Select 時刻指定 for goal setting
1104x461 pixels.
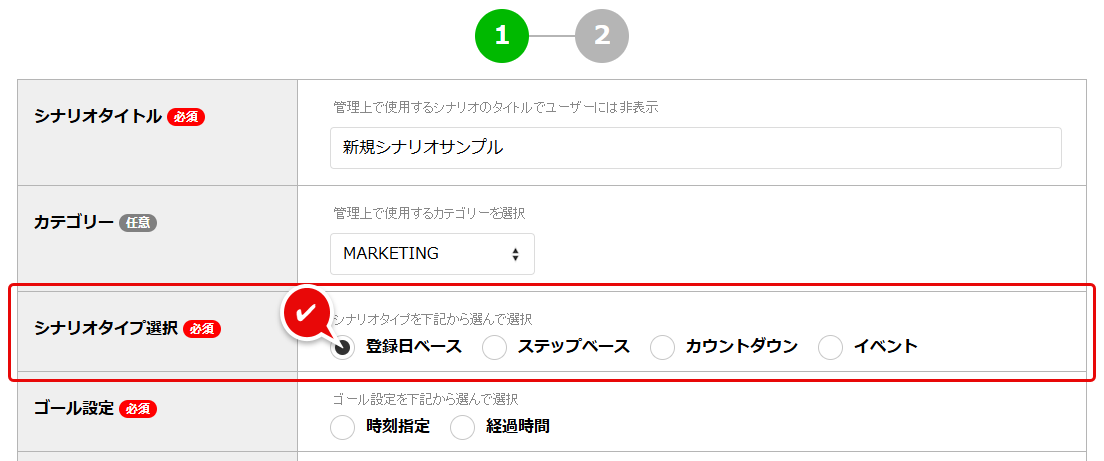pyautogui.click(x=343, y=427)
